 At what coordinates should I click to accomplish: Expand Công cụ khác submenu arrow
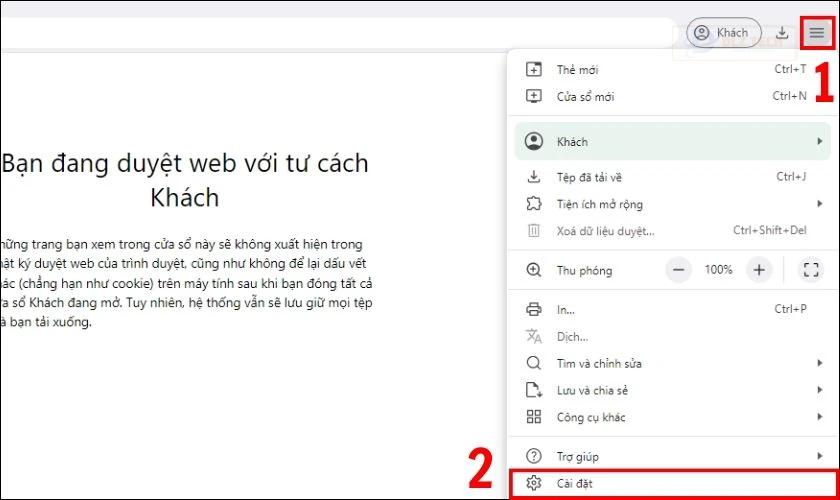pyautogui.click(x=820, y=416)
